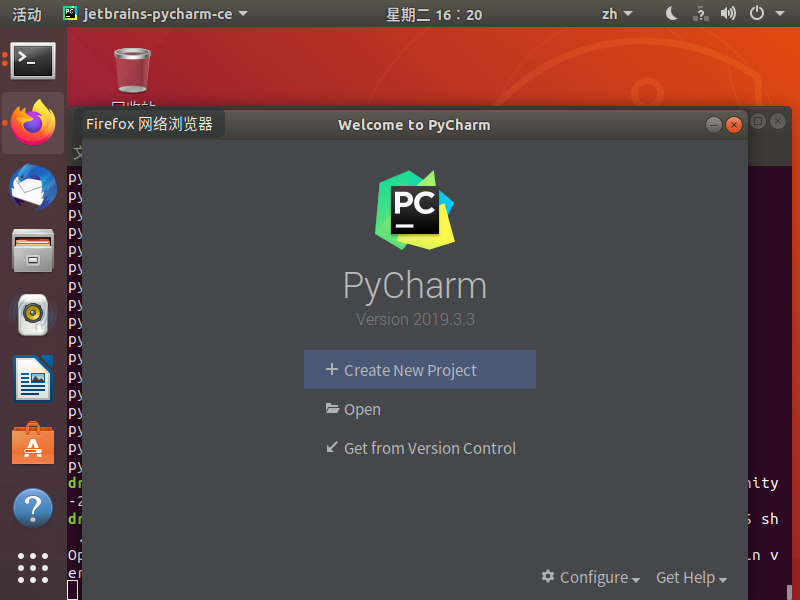The height and width of the screenshot is (600, 800).
Task: Click the volume icon in the top bar
Action: (x=728, y=14)
